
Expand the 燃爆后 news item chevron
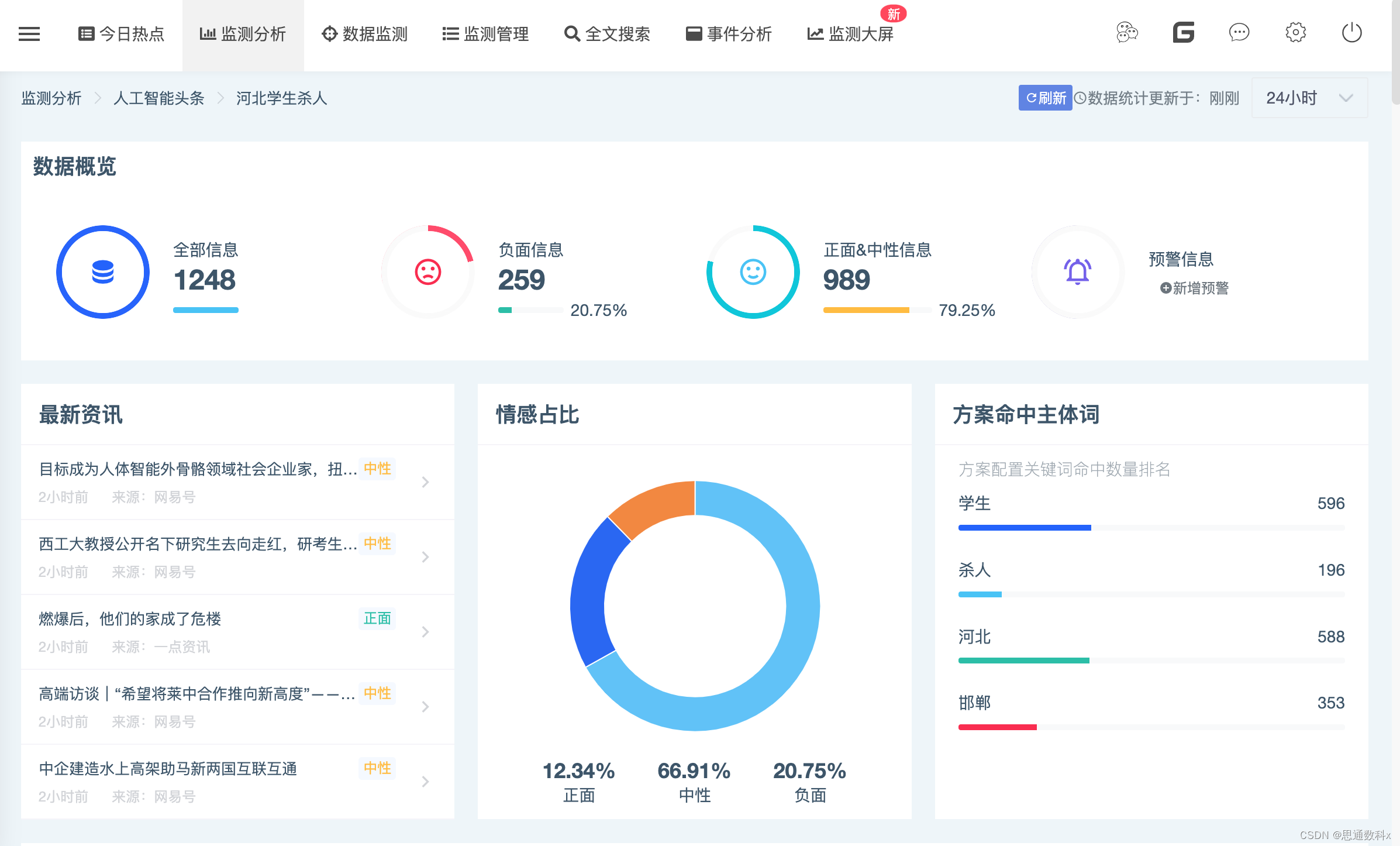point(426,632)
